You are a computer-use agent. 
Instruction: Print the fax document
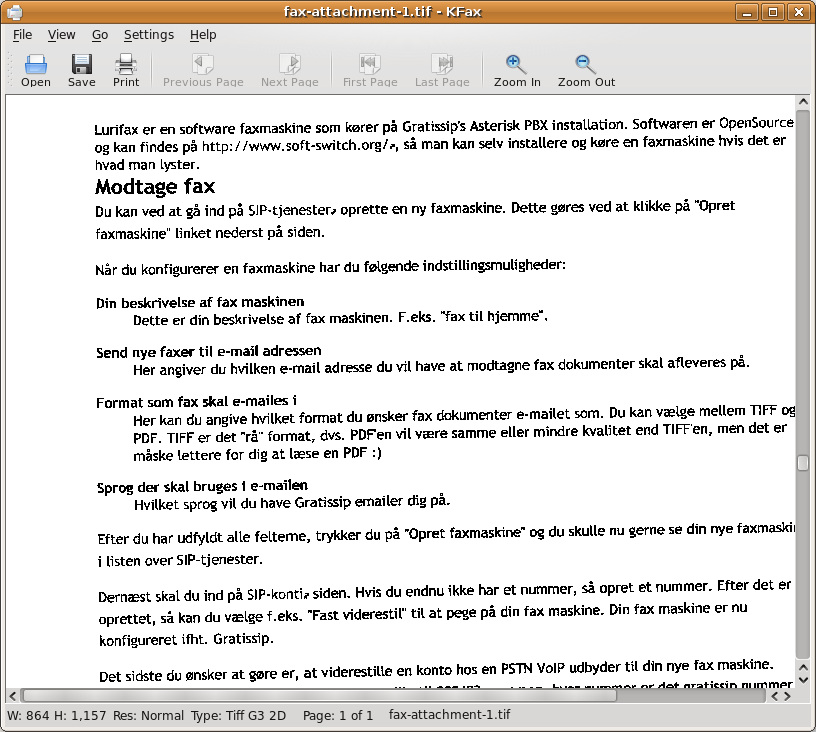coord(126,70)
